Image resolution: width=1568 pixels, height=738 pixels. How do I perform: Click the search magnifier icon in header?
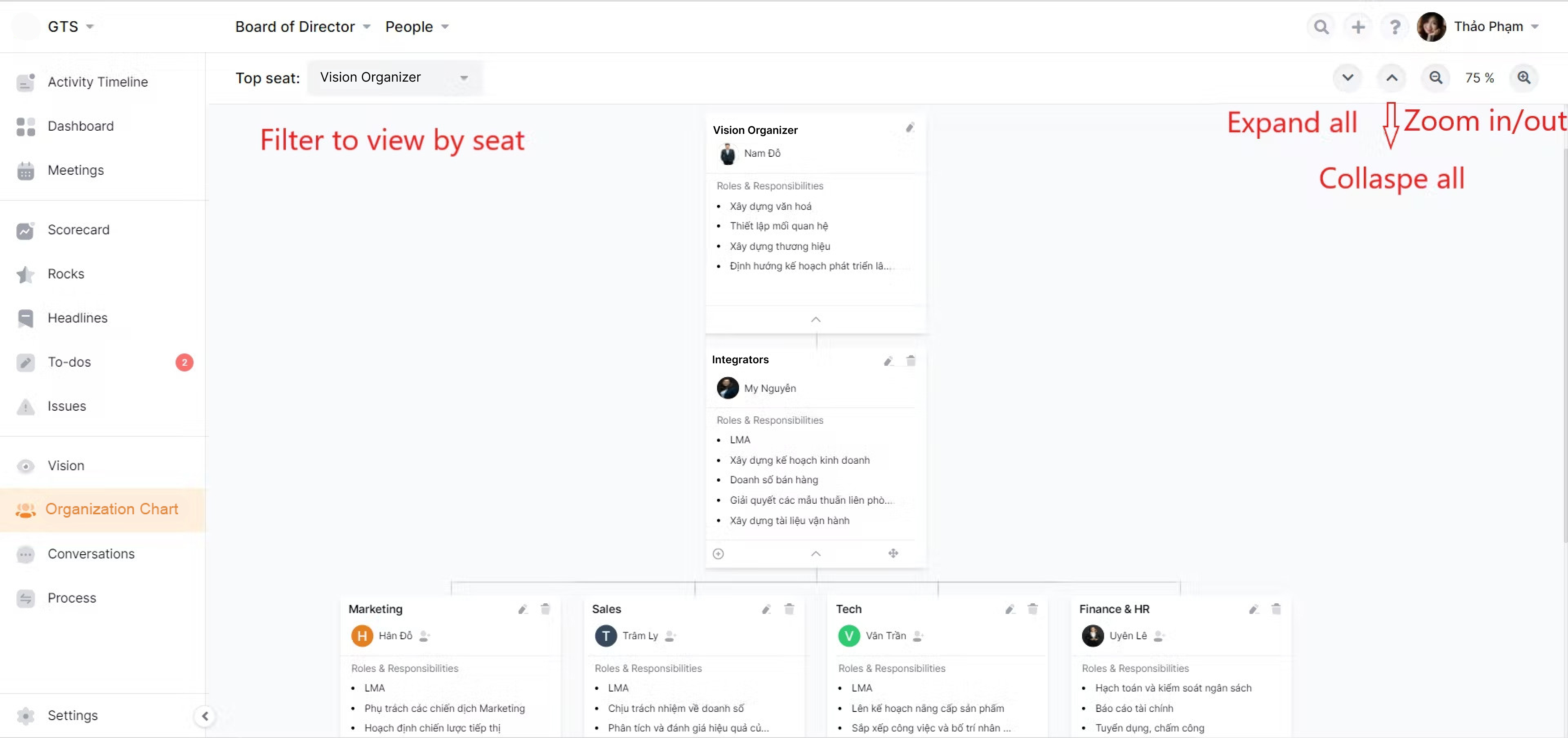1321,27
